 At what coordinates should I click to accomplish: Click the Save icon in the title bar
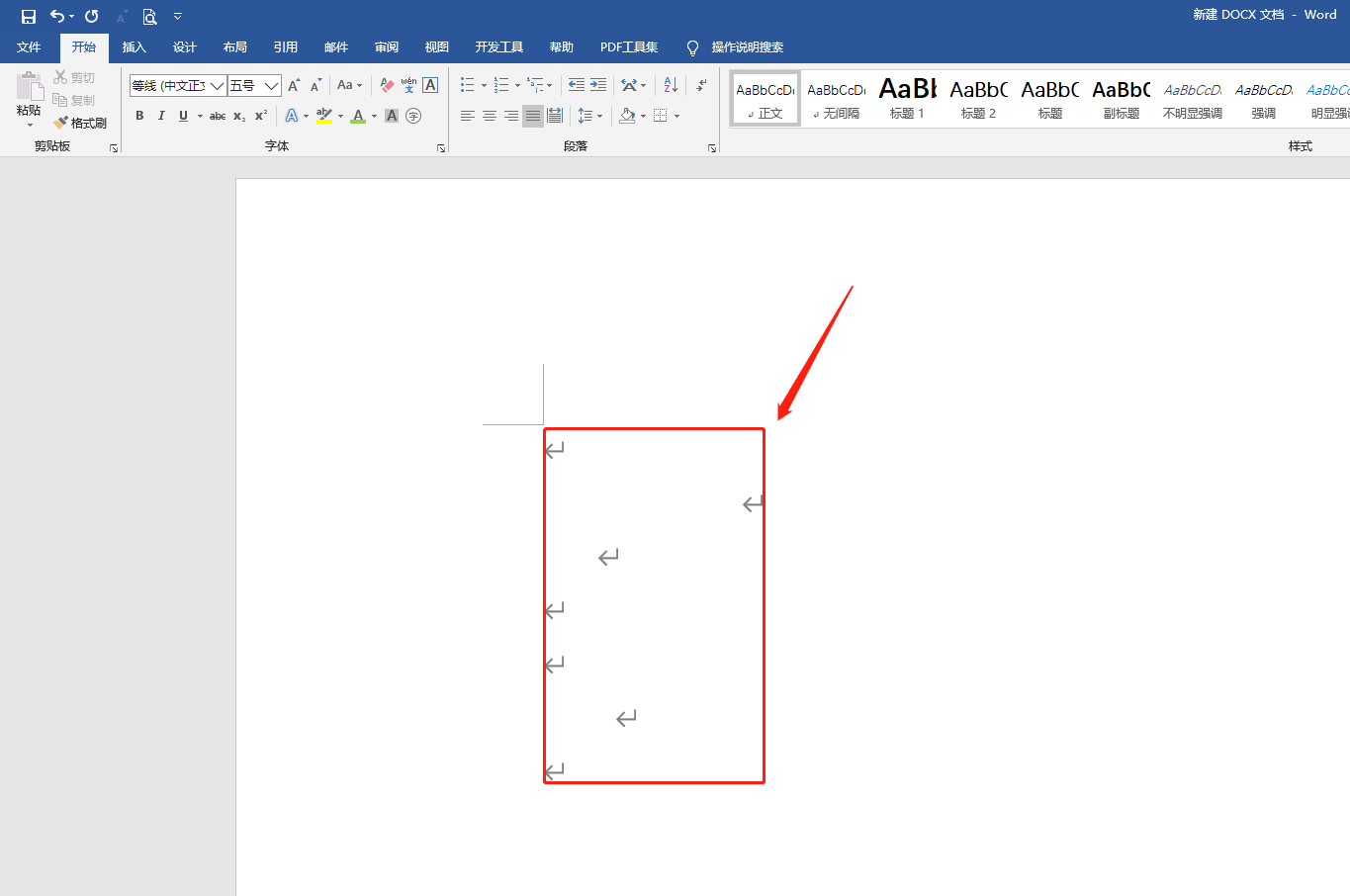tap(29, 16)
